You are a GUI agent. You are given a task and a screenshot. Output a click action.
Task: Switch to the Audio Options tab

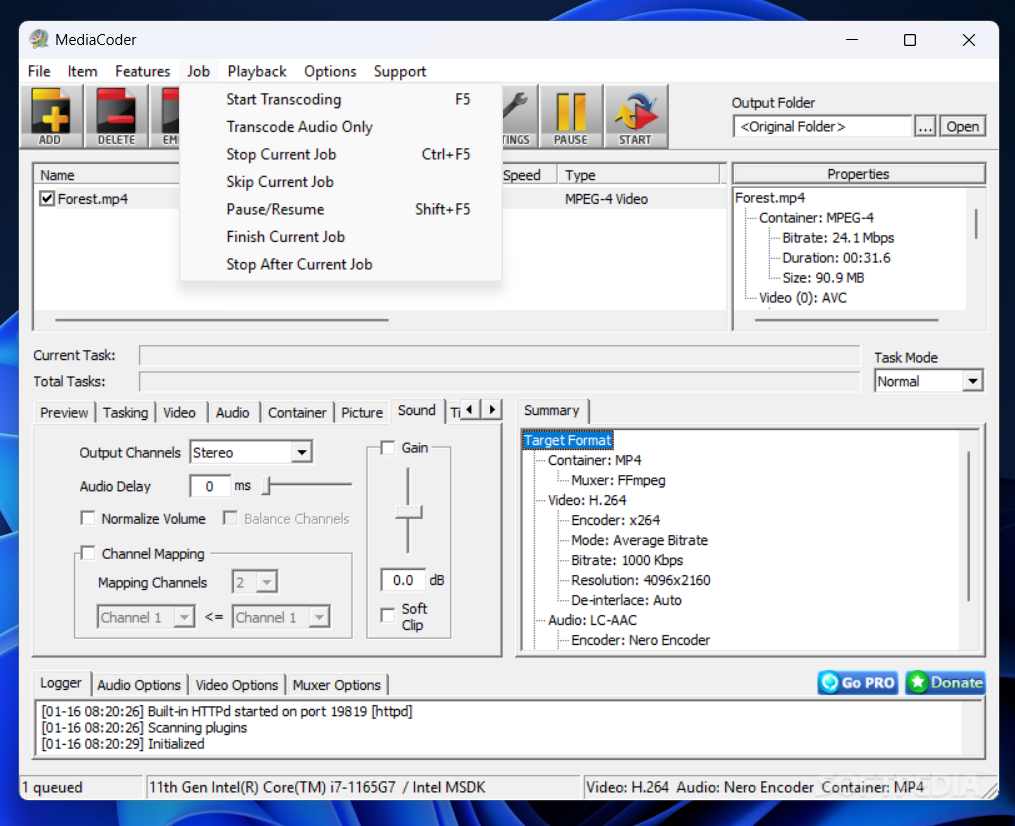[139, 685]
